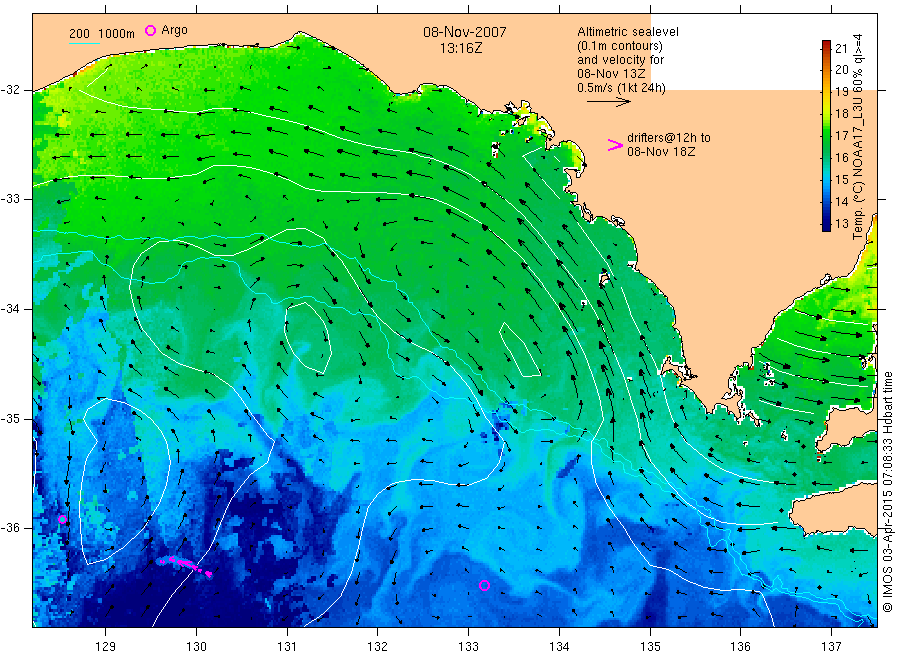Click the latitude axis label -36

click(x=10, y=527)
